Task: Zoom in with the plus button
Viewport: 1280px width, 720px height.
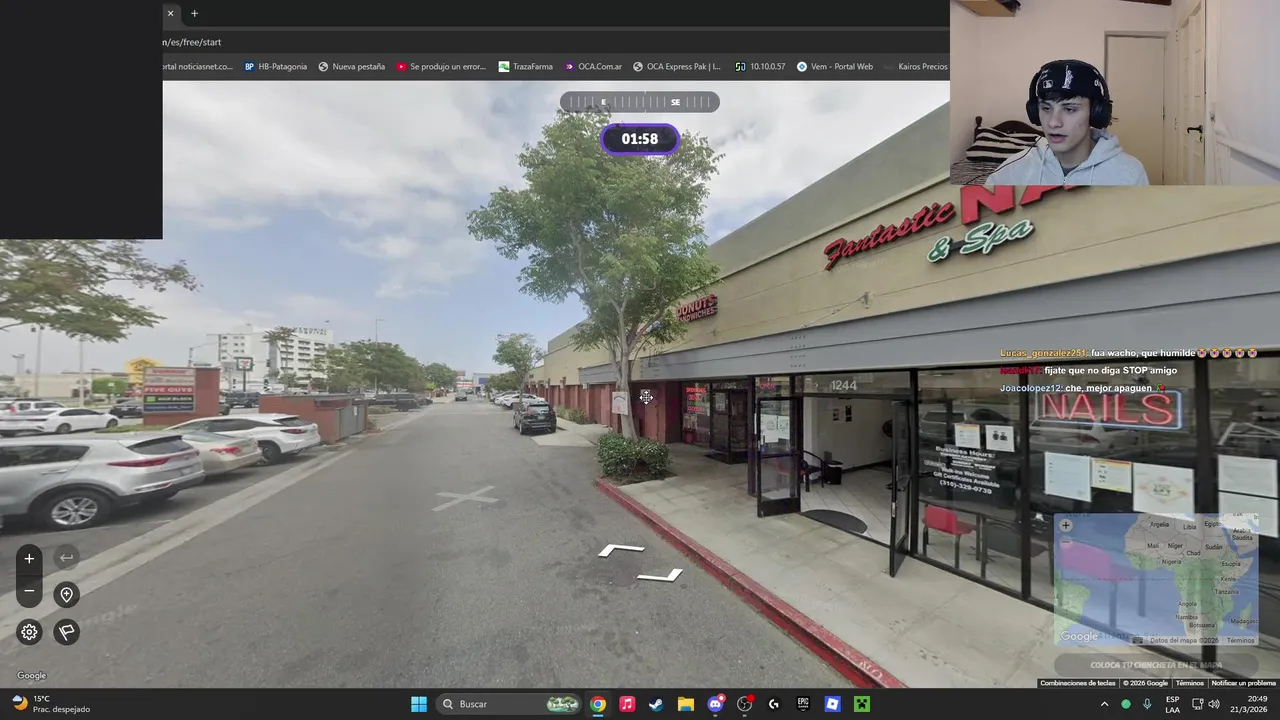Action: [x=29, y=558]
